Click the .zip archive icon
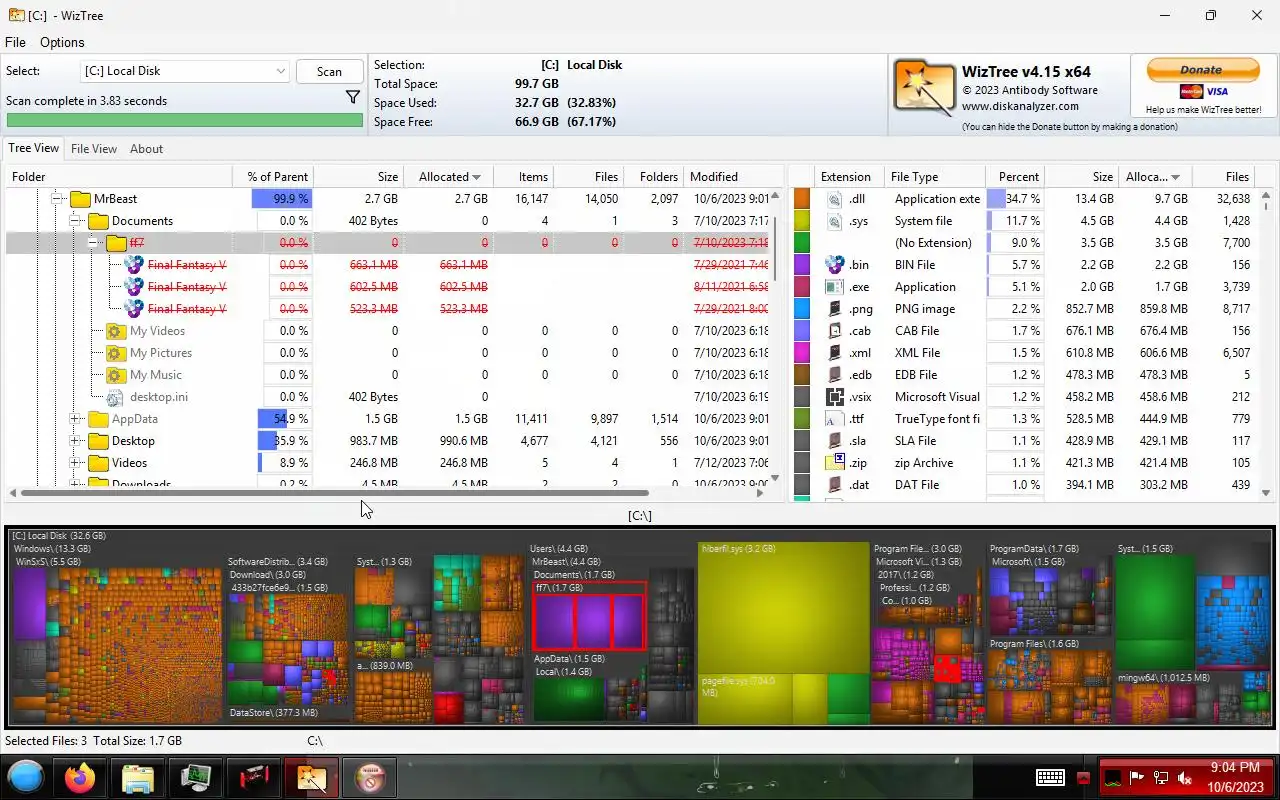Screen dimensions: 1280x800 point(835,463)
